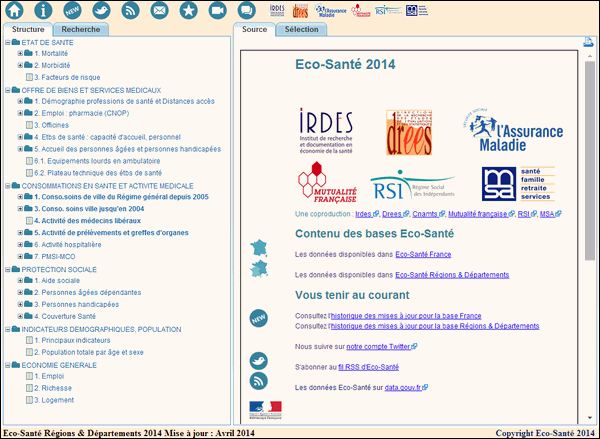Click the large RSI logo

tap(412, 185)
